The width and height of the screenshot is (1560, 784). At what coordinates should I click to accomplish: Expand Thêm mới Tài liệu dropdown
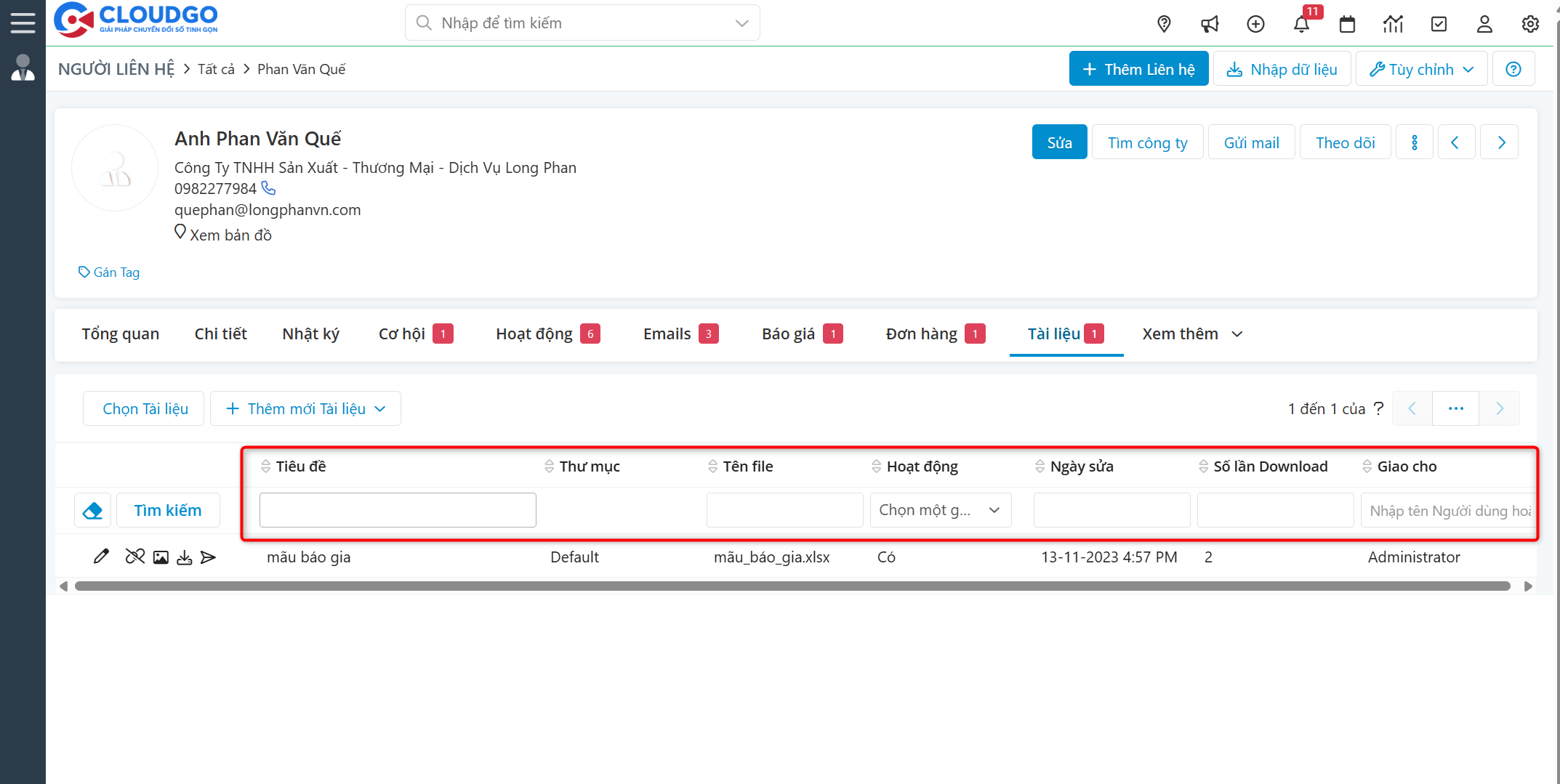click(x=305, y=409)
